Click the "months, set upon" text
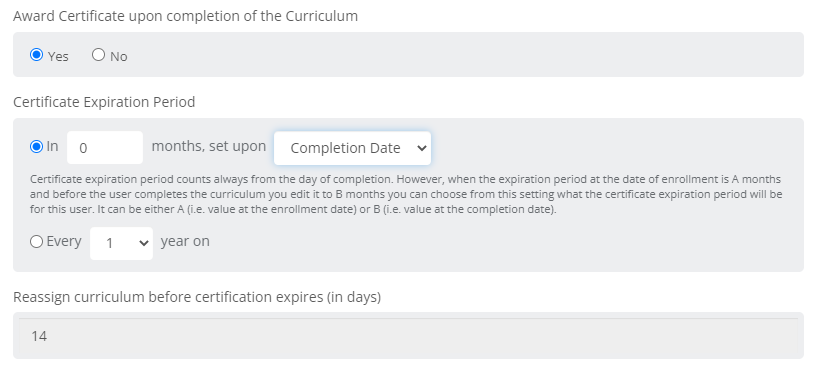Screen dimensions: 819x372 (209, 146)
